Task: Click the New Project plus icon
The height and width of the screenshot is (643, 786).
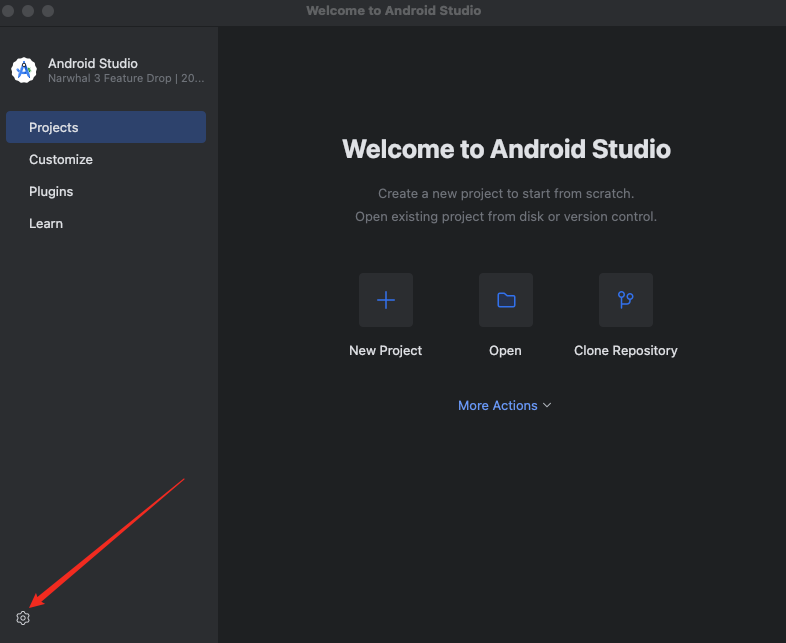Action: 385,300
